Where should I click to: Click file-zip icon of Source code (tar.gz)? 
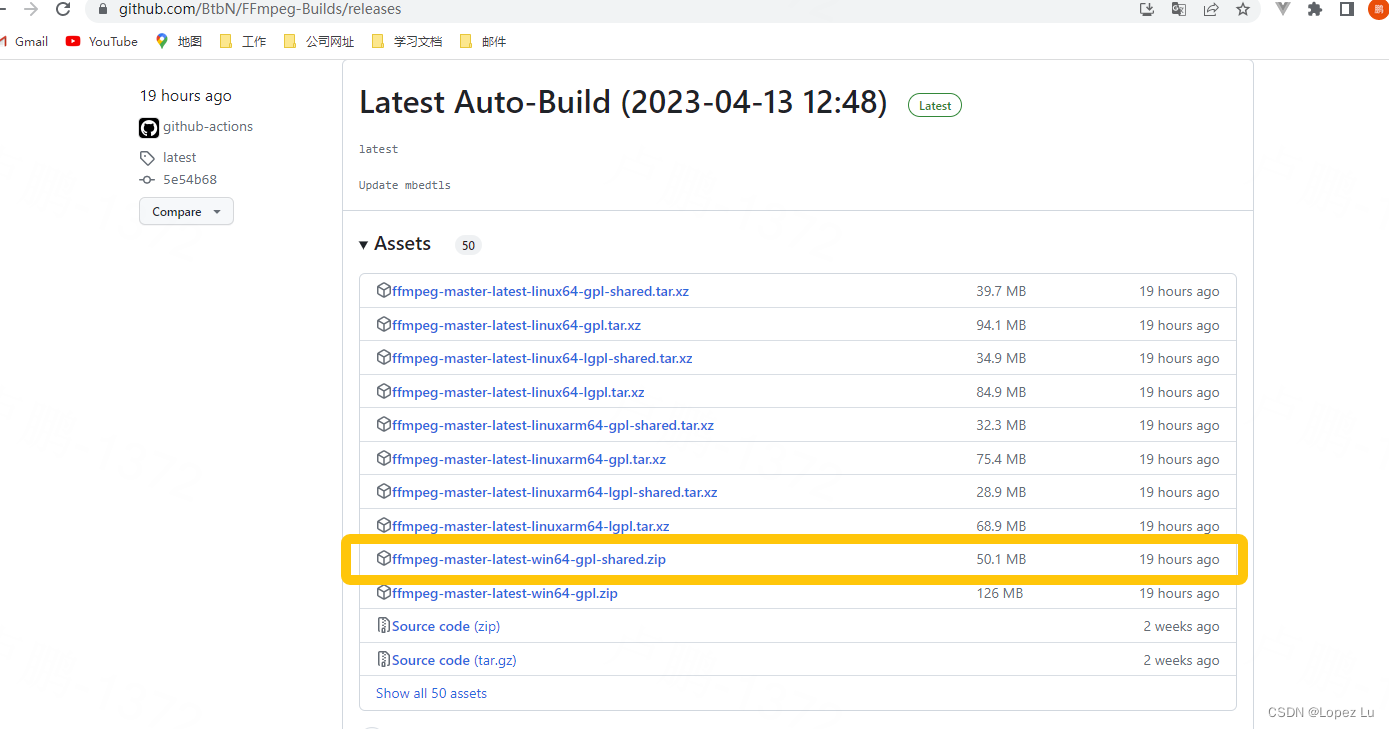384,659
